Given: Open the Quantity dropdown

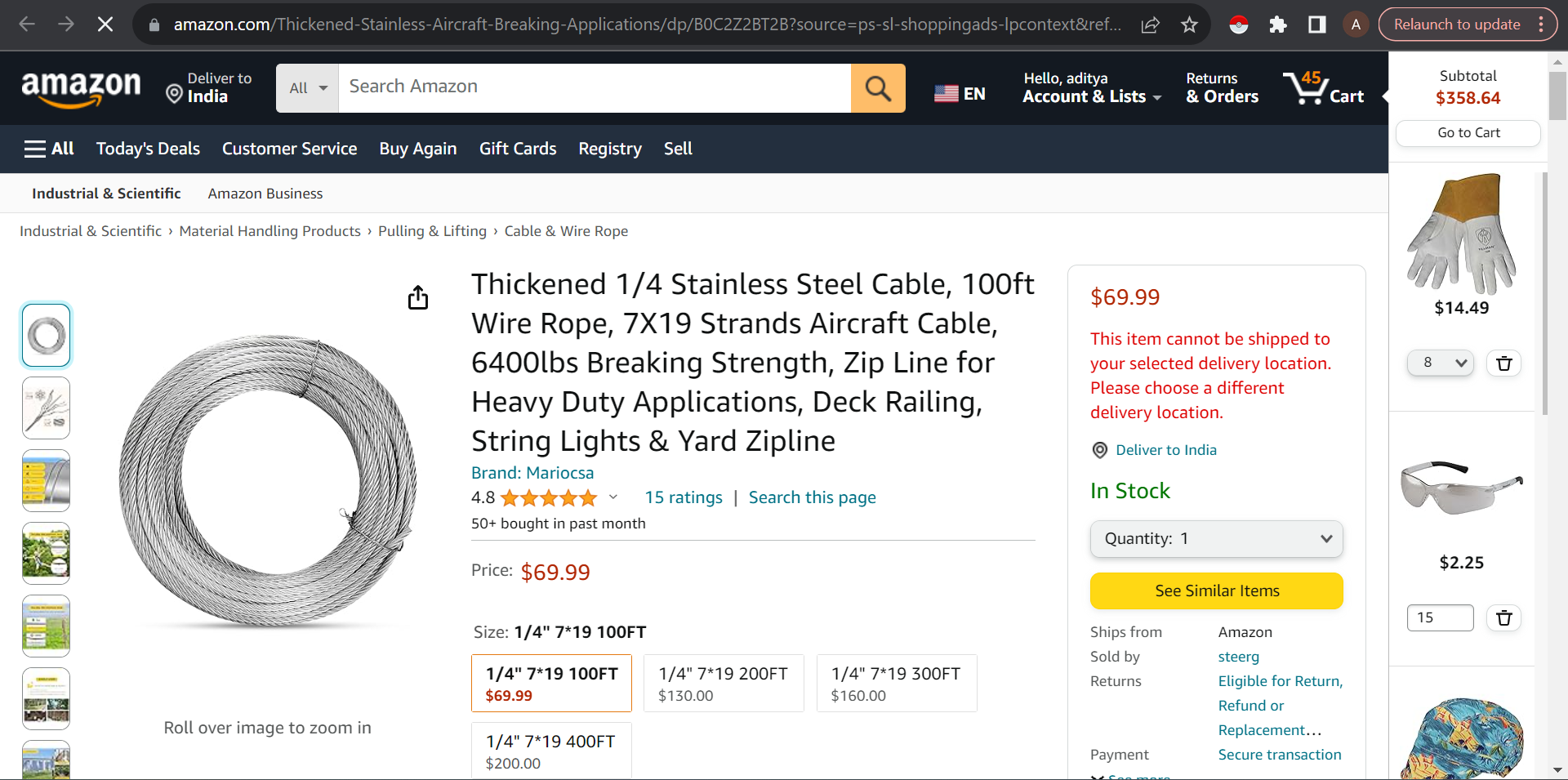Looking at the screenshot, I should point(1216,539).
